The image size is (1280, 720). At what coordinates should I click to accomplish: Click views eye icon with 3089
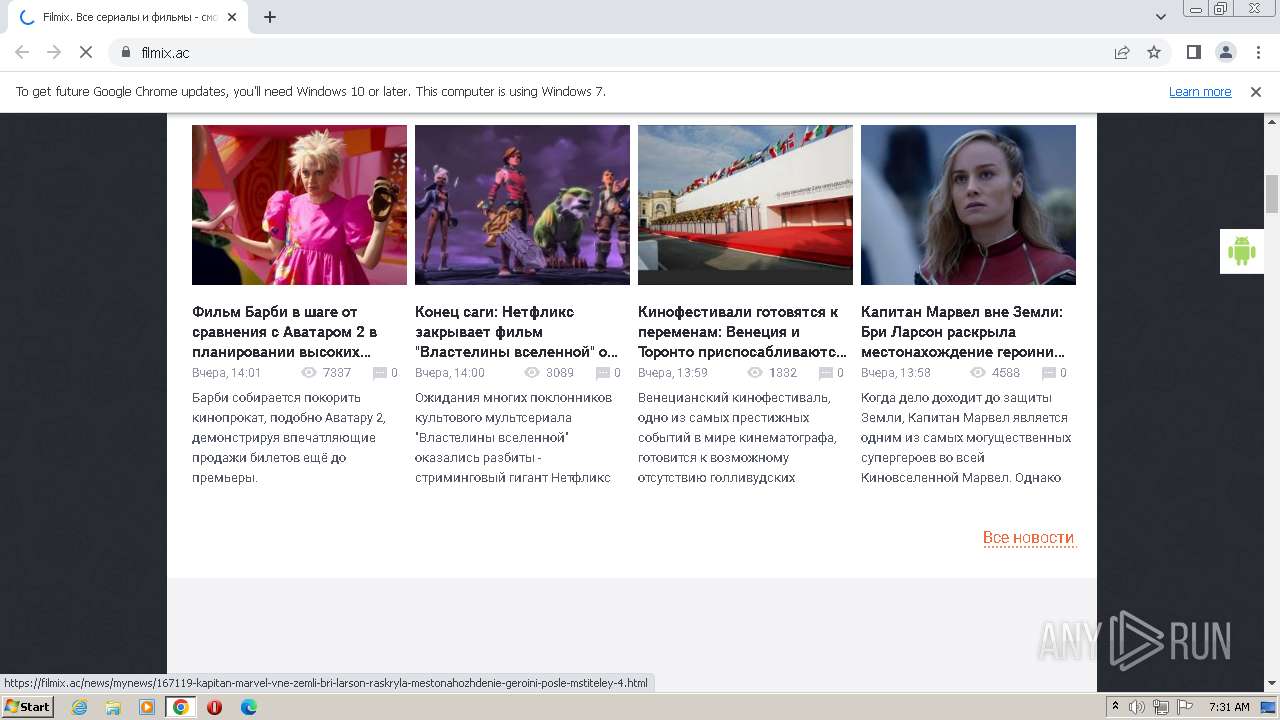(532, 373)
